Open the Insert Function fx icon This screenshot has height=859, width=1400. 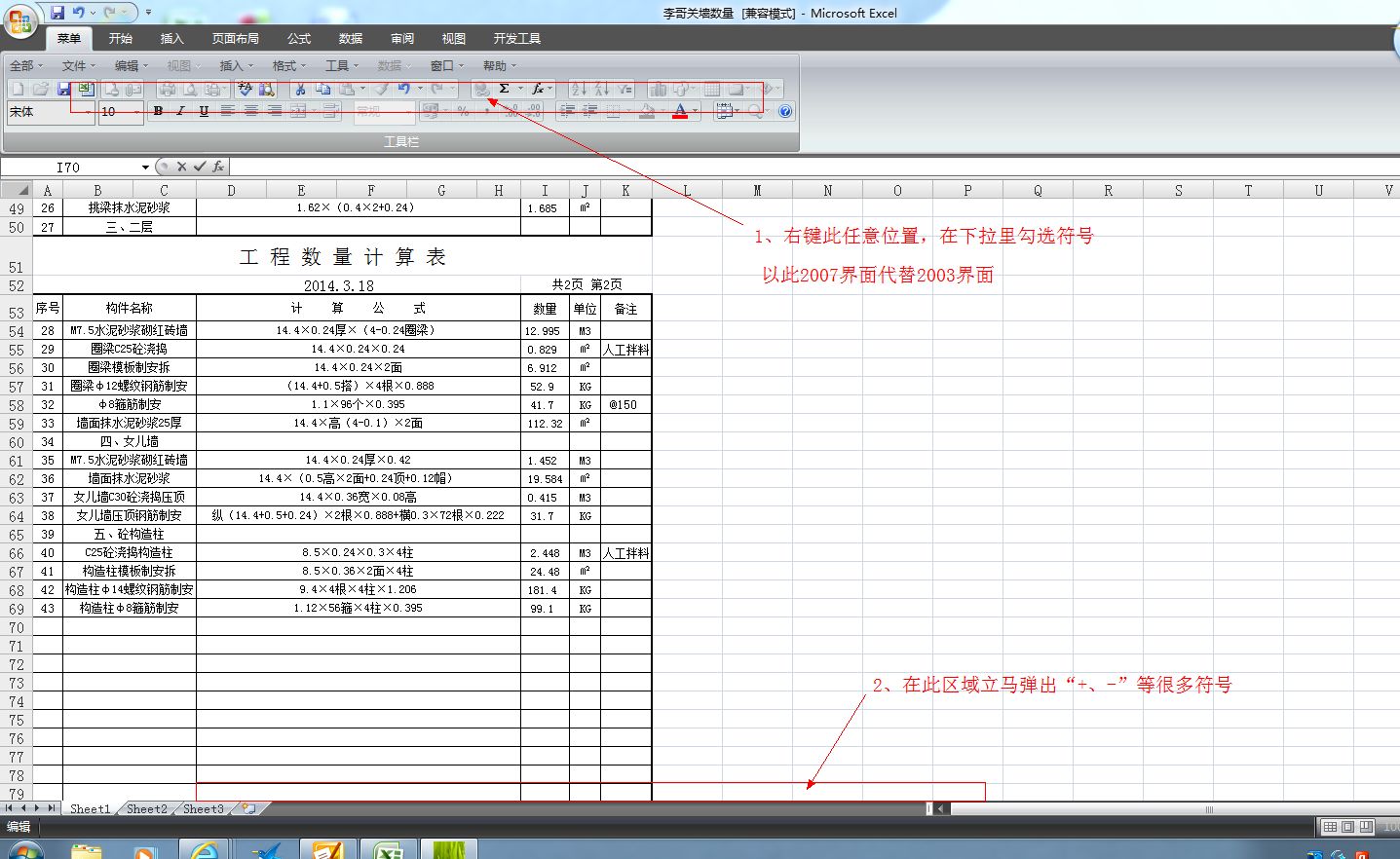537,88
